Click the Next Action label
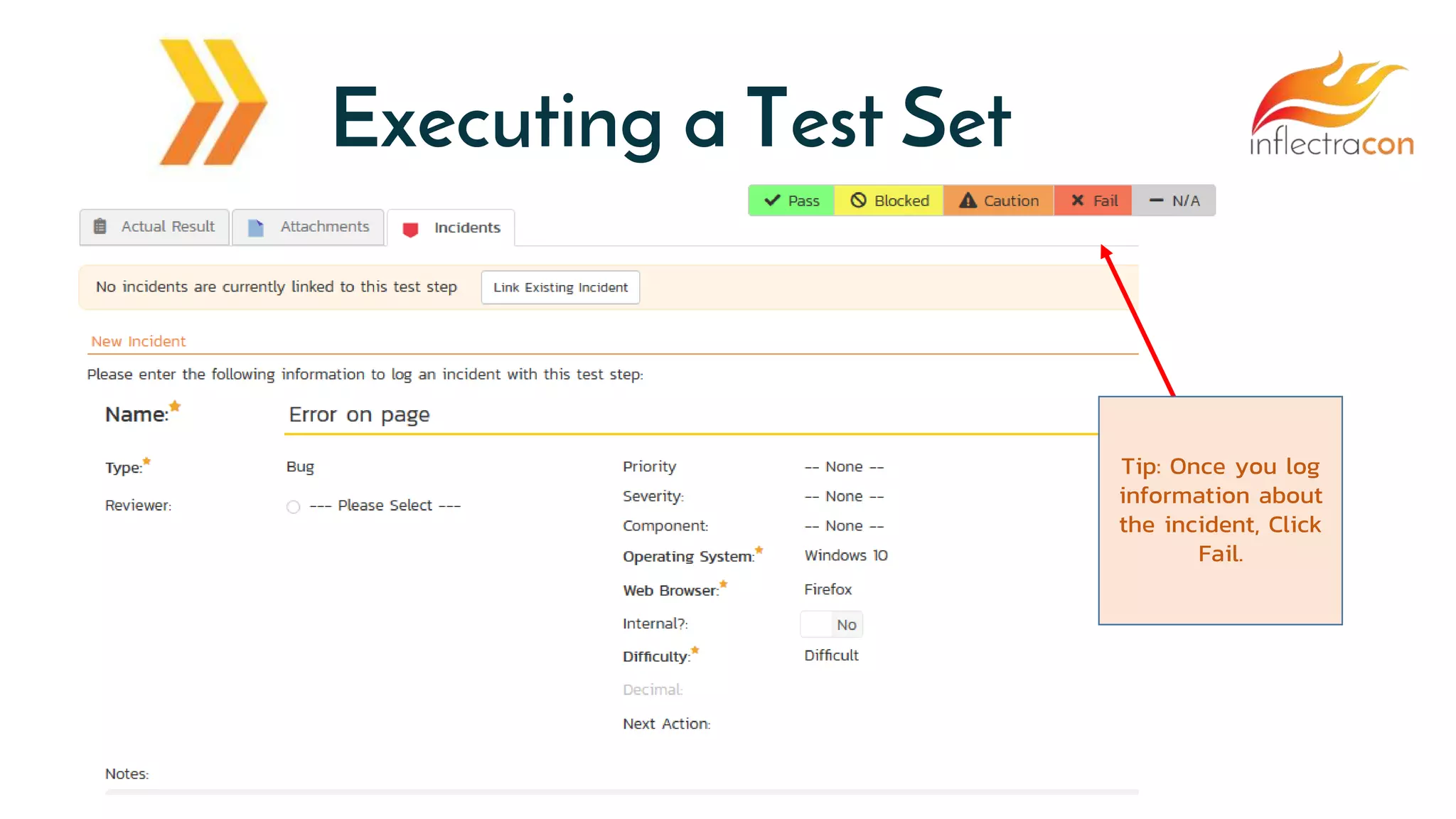1456x819 pixels. click(666, 724)
